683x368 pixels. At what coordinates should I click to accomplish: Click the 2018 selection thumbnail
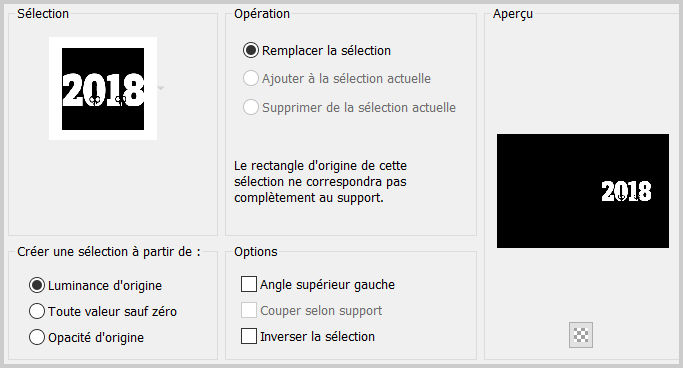point(103,89)
